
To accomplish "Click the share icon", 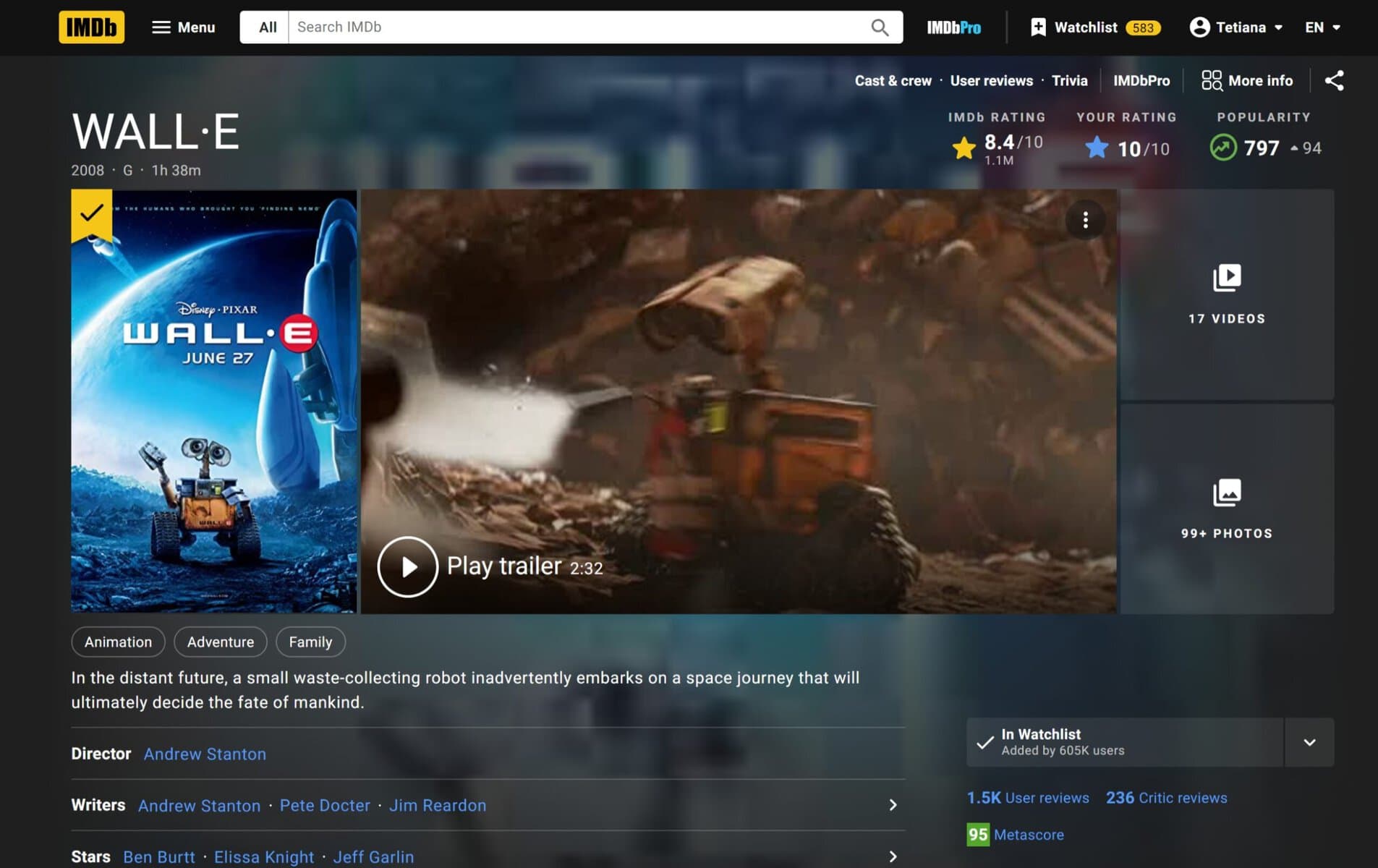I will tap(1334, 80).
